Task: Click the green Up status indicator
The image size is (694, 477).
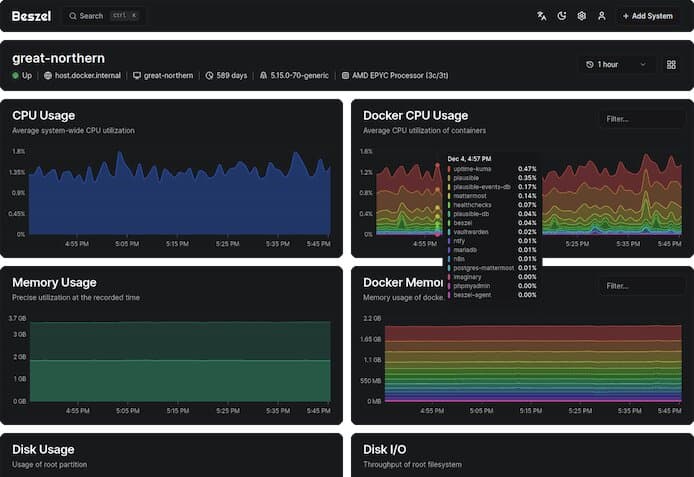Action: pos(15,76)
